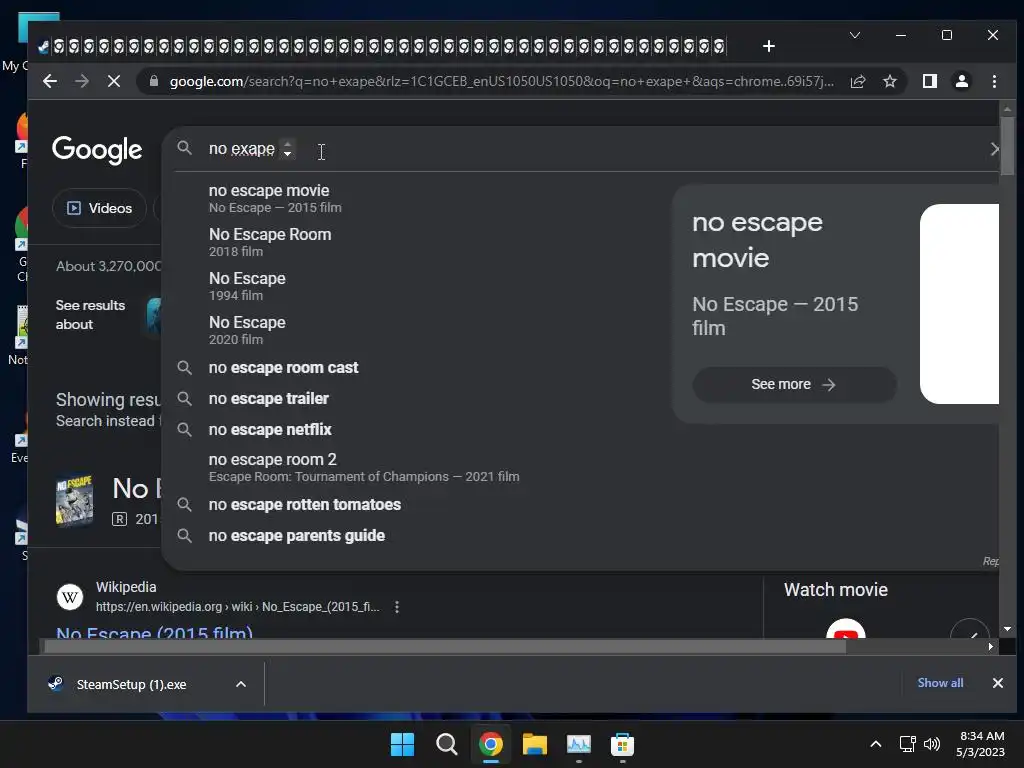View site information padlock icon
Viewport: 1024px width, 768px height.
coord(154,81)
